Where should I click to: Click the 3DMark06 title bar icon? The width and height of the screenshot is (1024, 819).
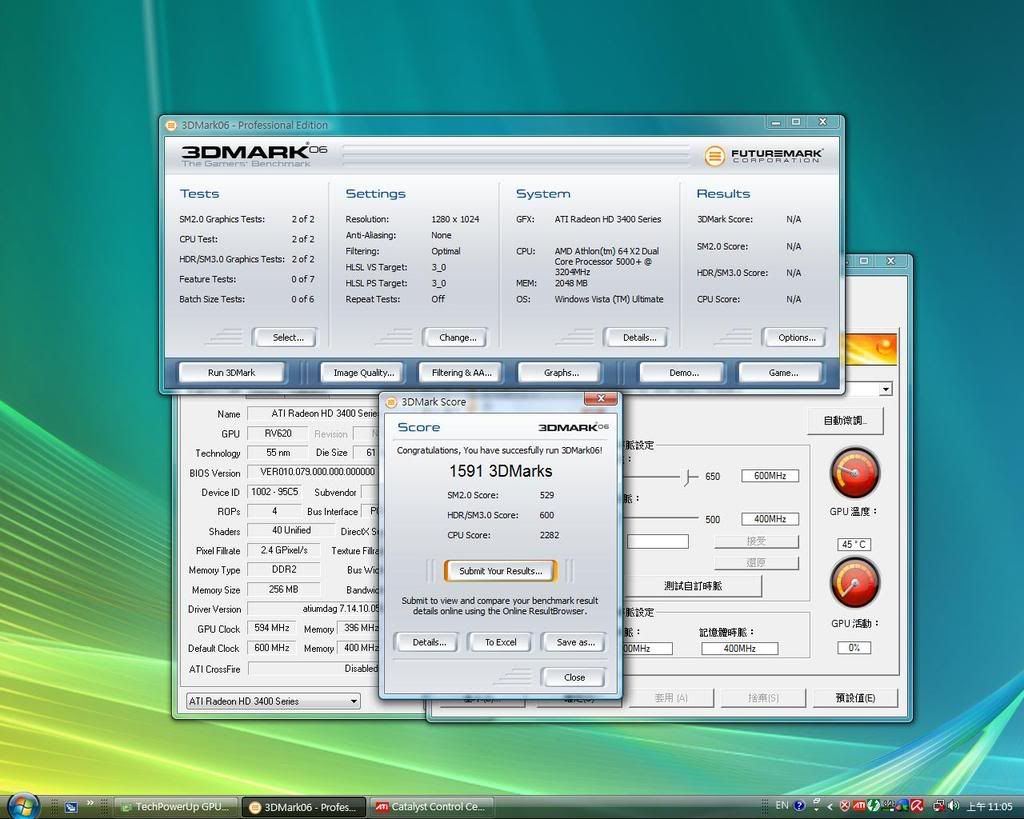pos(171,125)
